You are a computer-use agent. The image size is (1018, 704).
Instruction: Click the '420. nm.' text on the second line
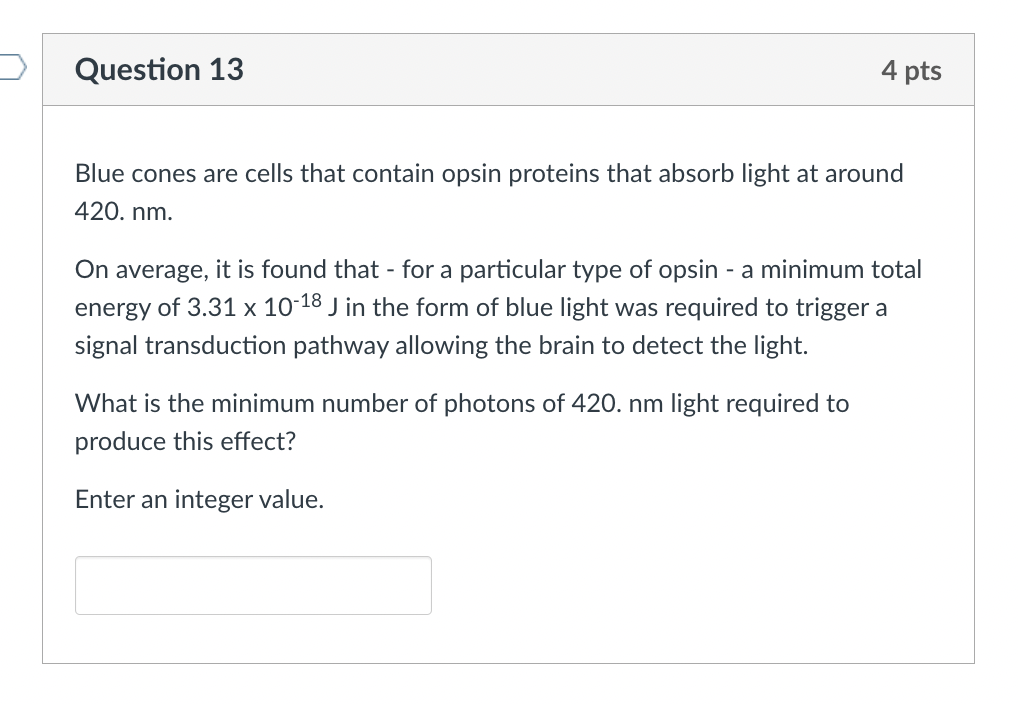tap(124, 212)
